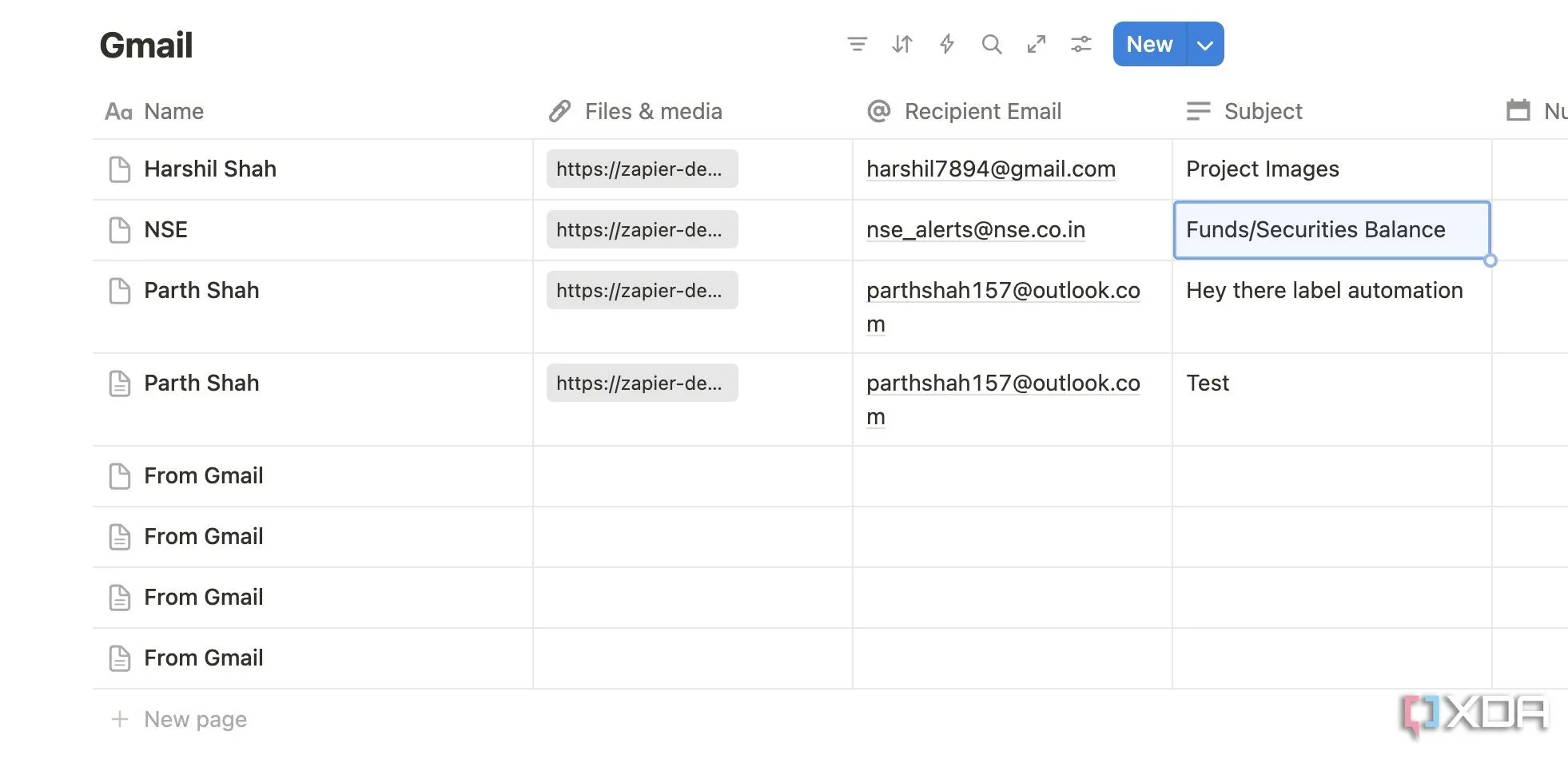
Task: Select the second From Gmail name cell
Action: point(313,537)
